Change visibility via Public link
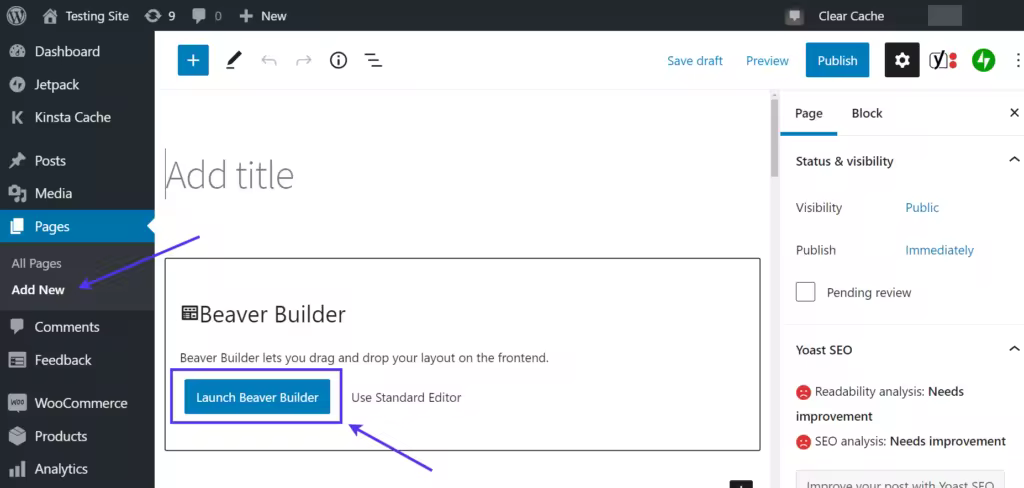The height and width of the screenshot is (488, 1024). click(921, 208)
